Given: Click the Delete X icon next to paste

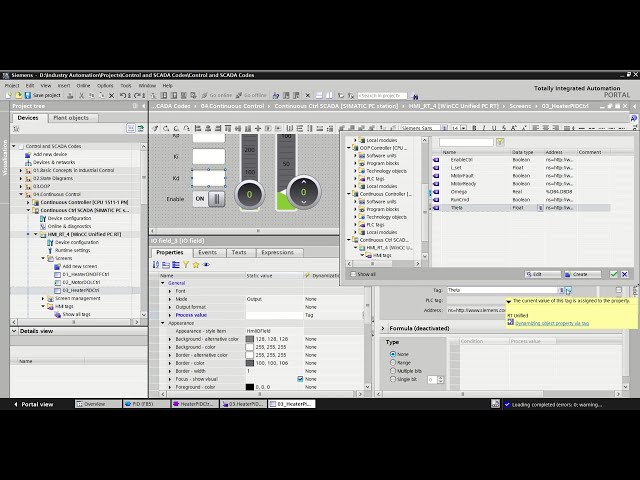Looking at the screenshot, I should (111, 96).
